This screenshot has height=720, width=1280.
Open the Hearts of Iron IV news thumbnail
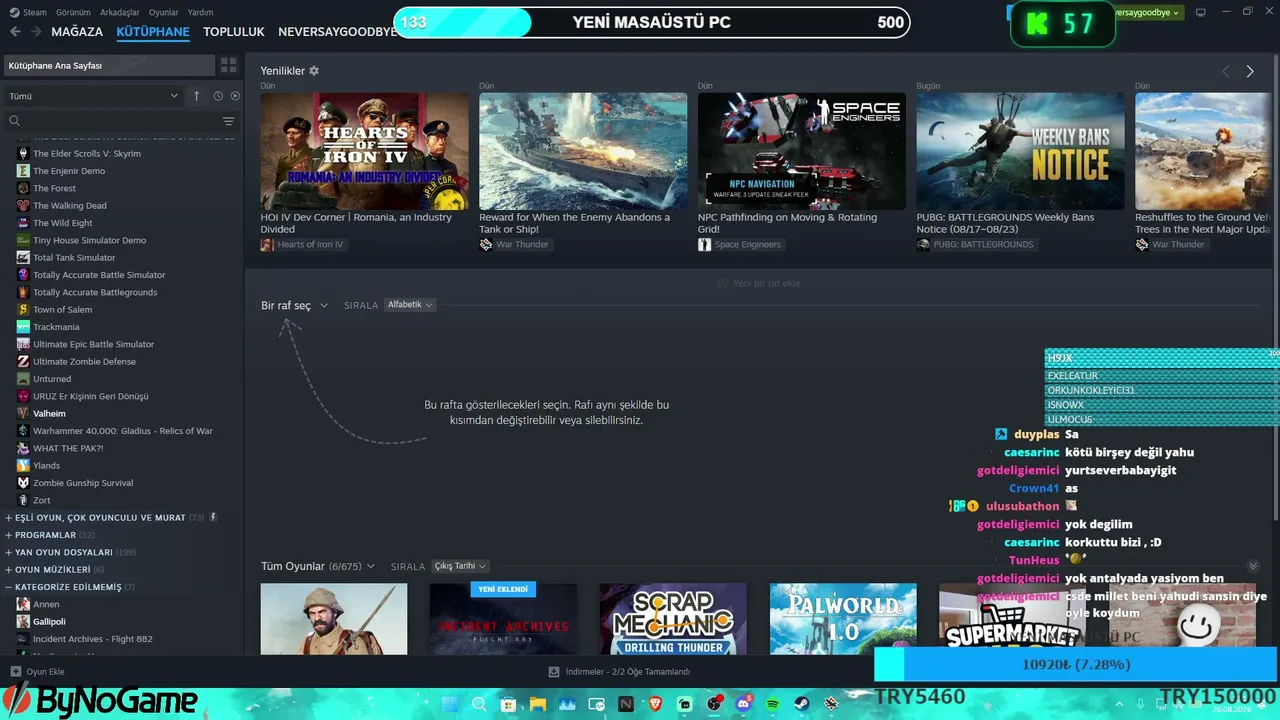365,151
